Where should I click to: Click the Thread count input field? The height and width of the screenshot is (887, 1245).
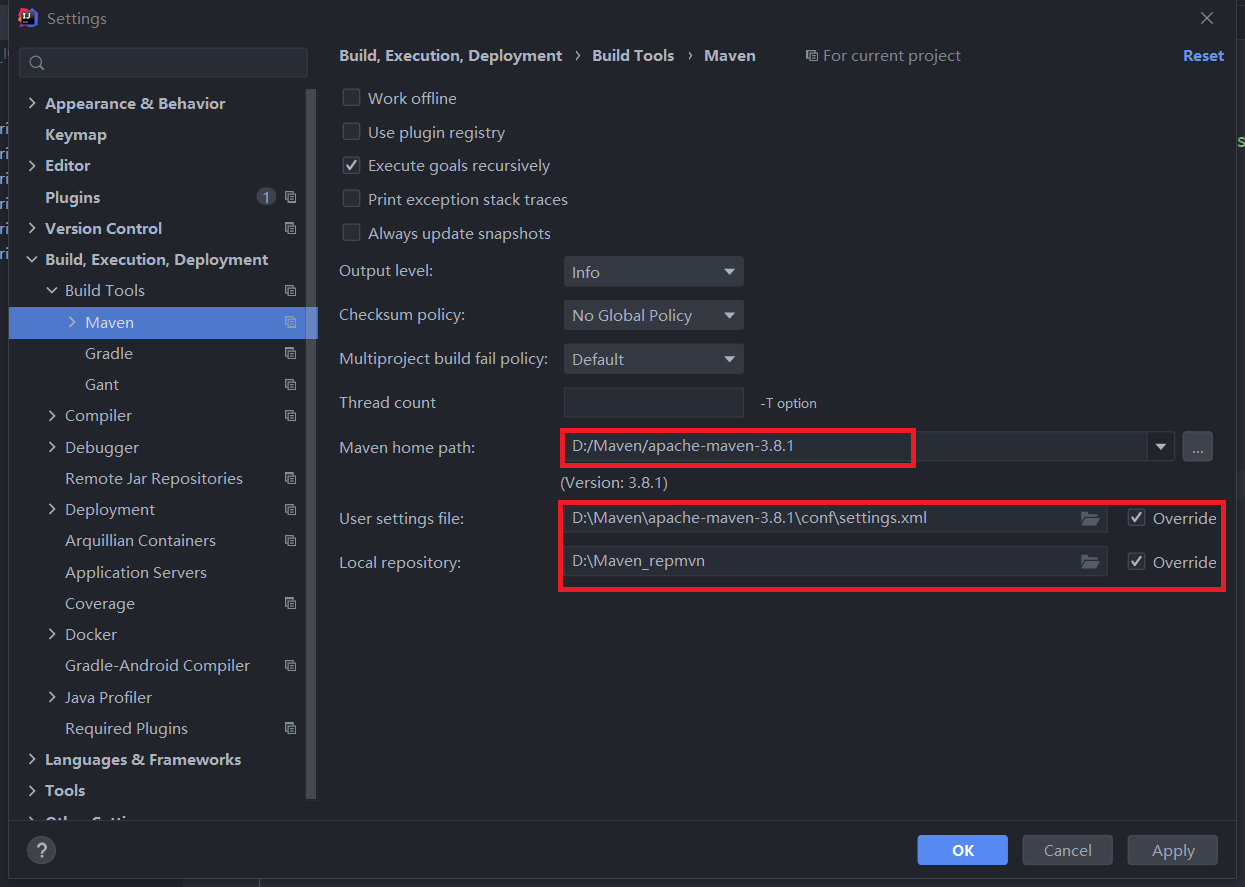(x=654, y=402)
